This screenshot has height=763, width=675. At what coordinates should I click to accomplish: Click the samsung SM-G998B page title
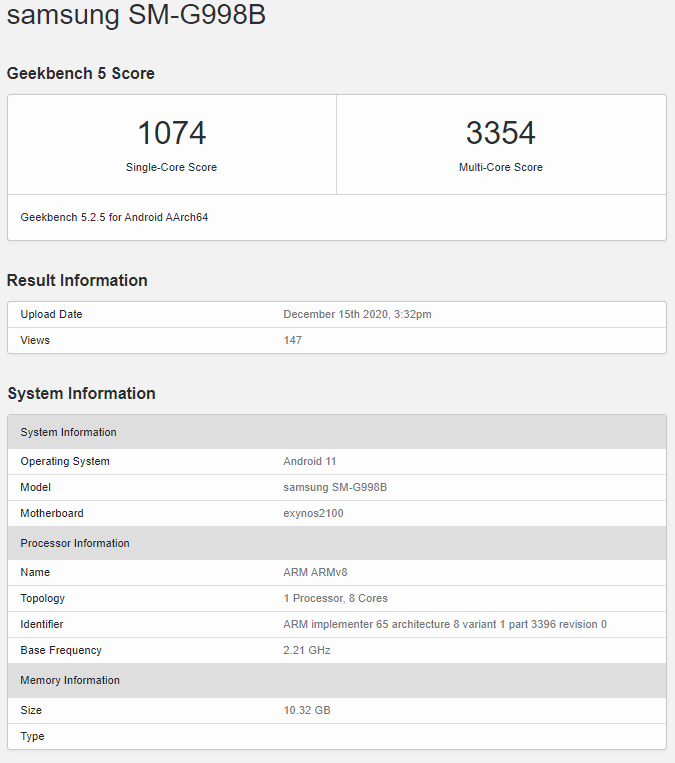137,17
